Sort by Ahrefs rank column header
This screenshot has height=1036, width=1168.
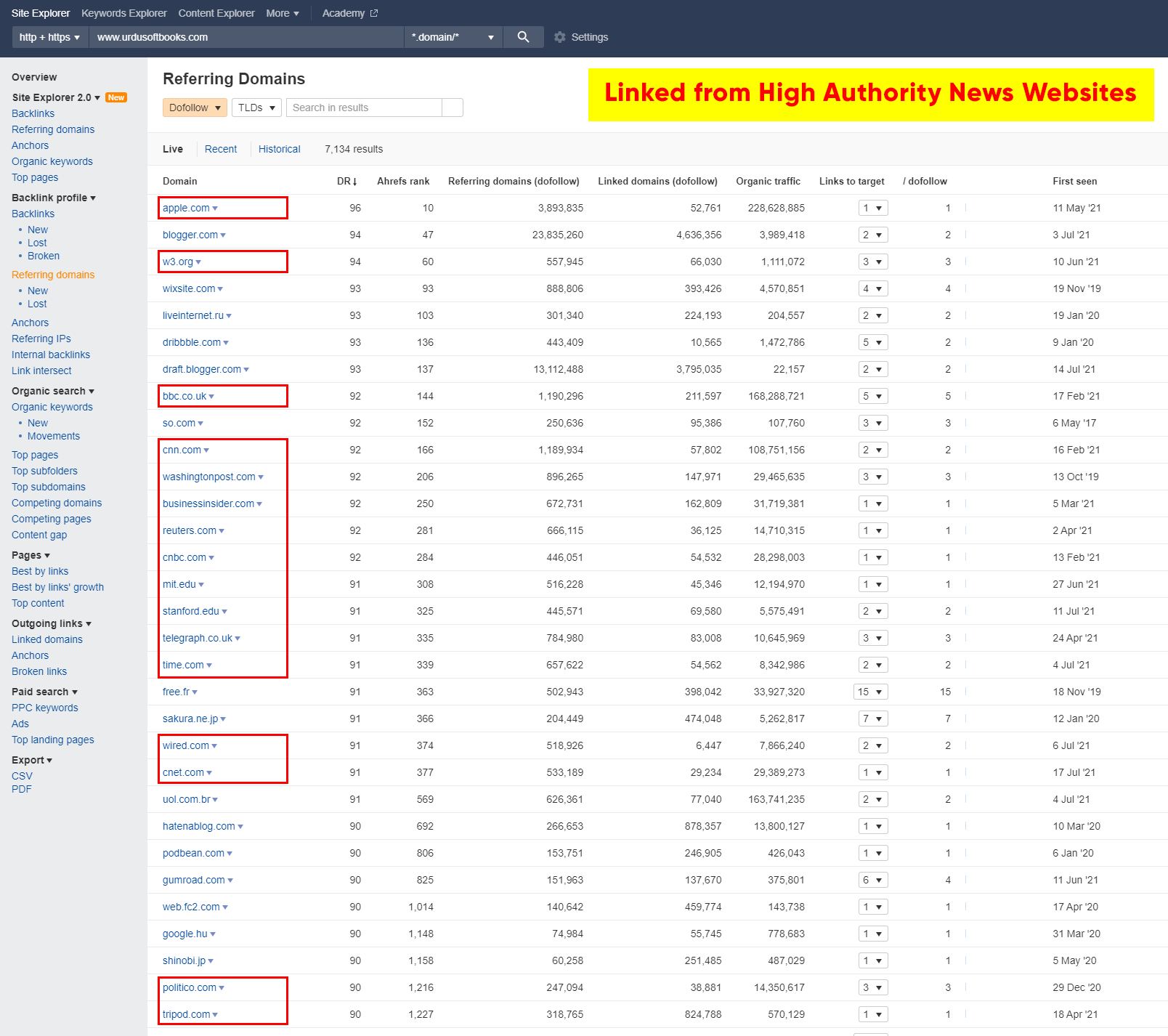pos(403,181)
